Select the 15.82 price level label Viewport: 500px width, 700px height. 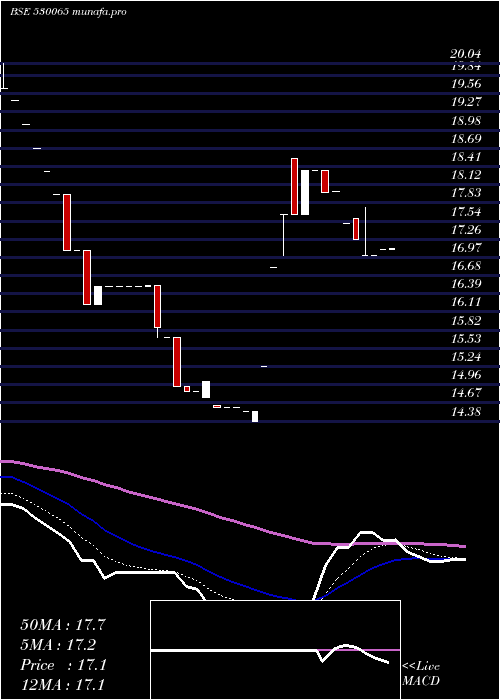(x=466, y=321)
